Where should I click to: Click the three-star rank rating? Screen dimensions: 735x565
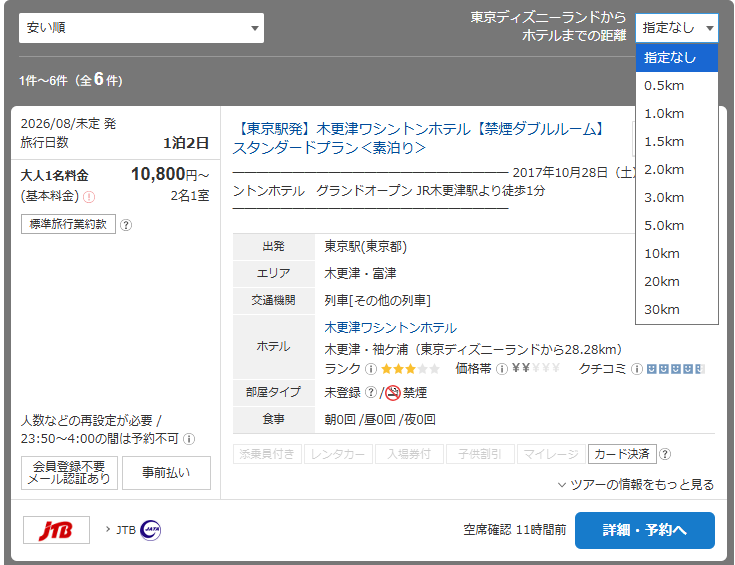pos(411,369)
